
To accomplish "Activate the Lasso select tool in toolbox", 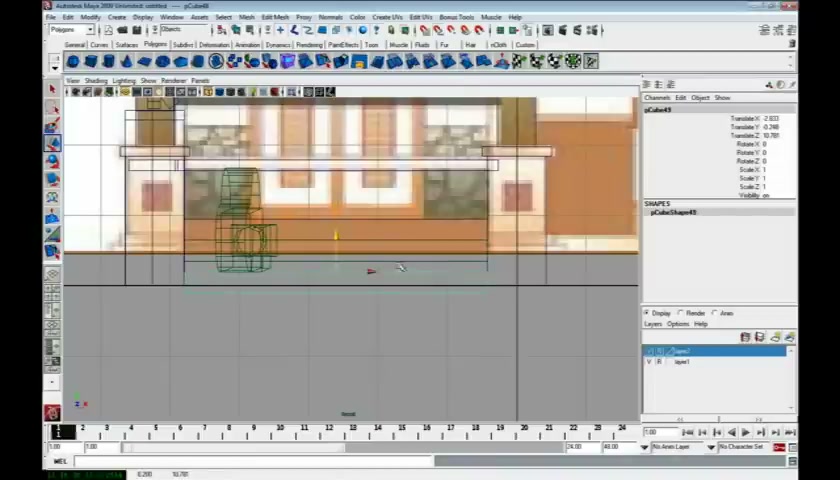I will click(x=52, y=108).
